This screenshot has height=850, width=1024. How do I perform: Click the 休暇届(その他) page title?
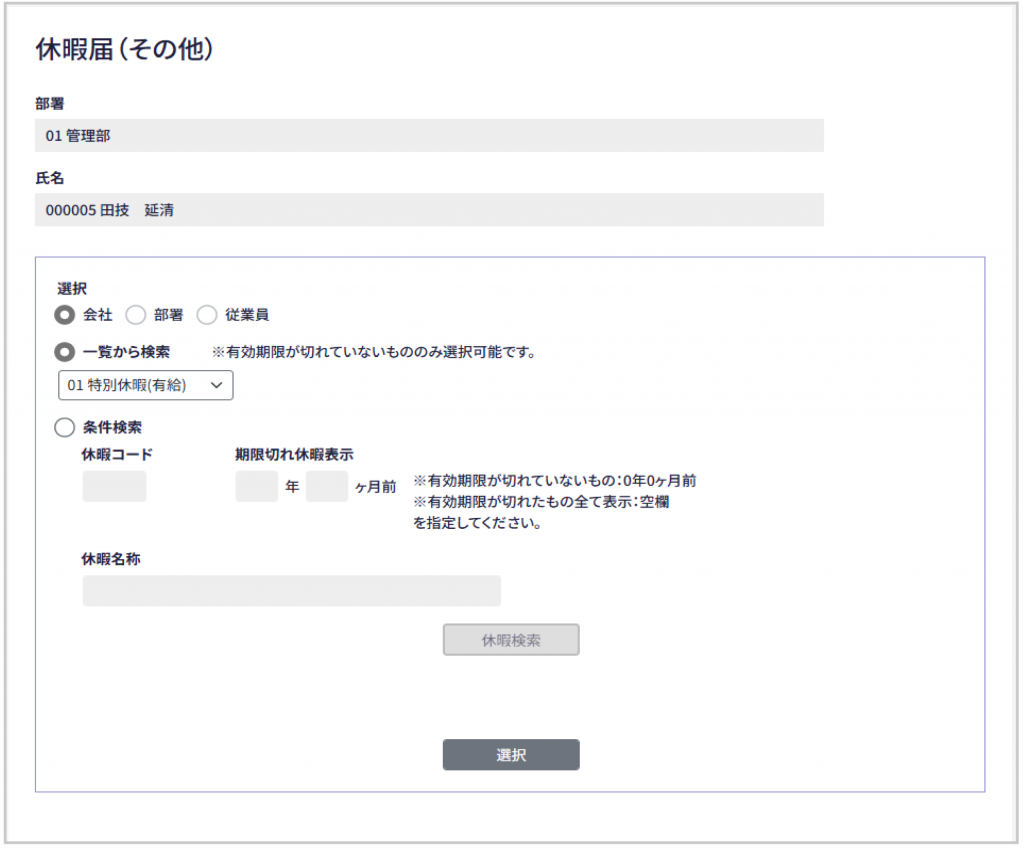[x=125, y=50]
